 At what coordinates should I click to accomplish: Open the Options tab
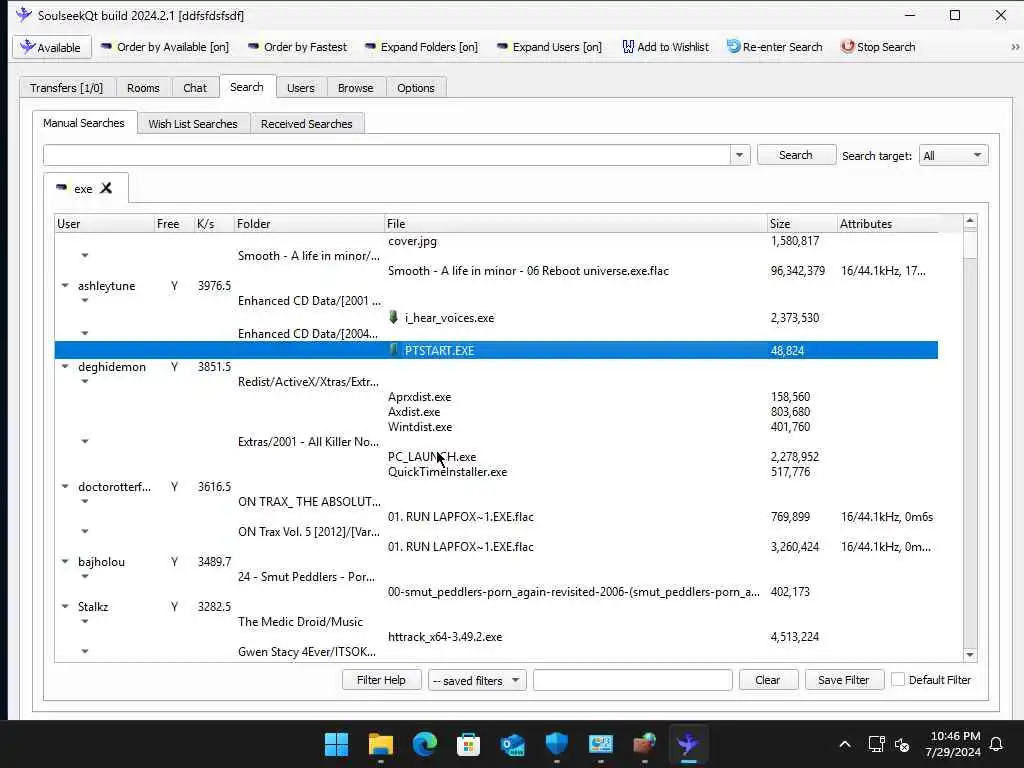415,88
